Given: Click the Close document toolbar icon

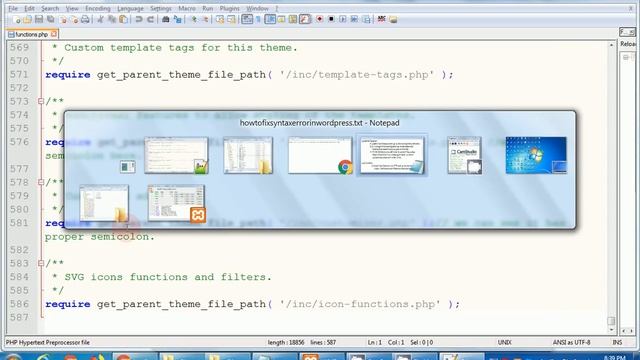Looking at the screenshot, I should click(62, 19).
